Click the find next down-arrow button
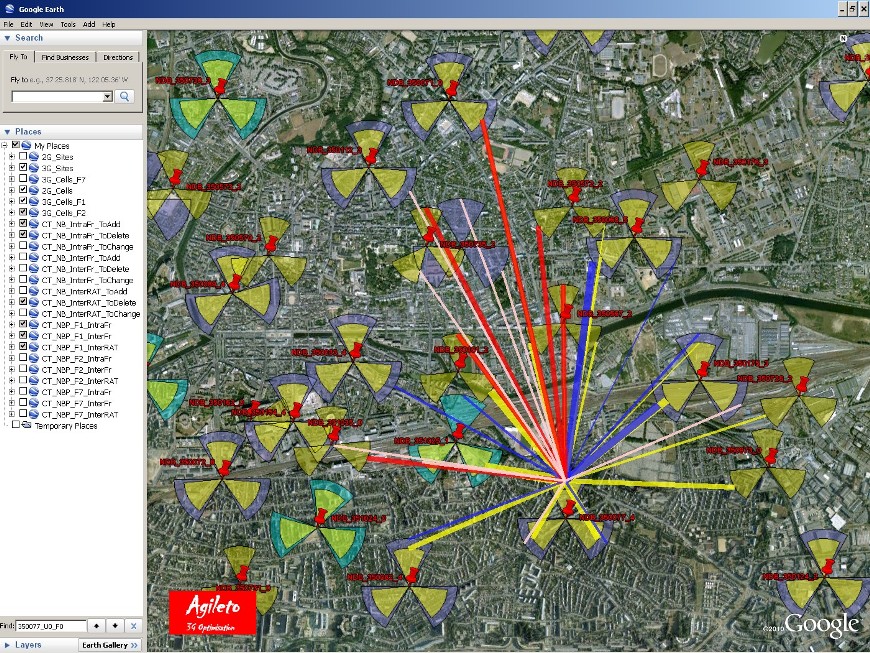 115,626
